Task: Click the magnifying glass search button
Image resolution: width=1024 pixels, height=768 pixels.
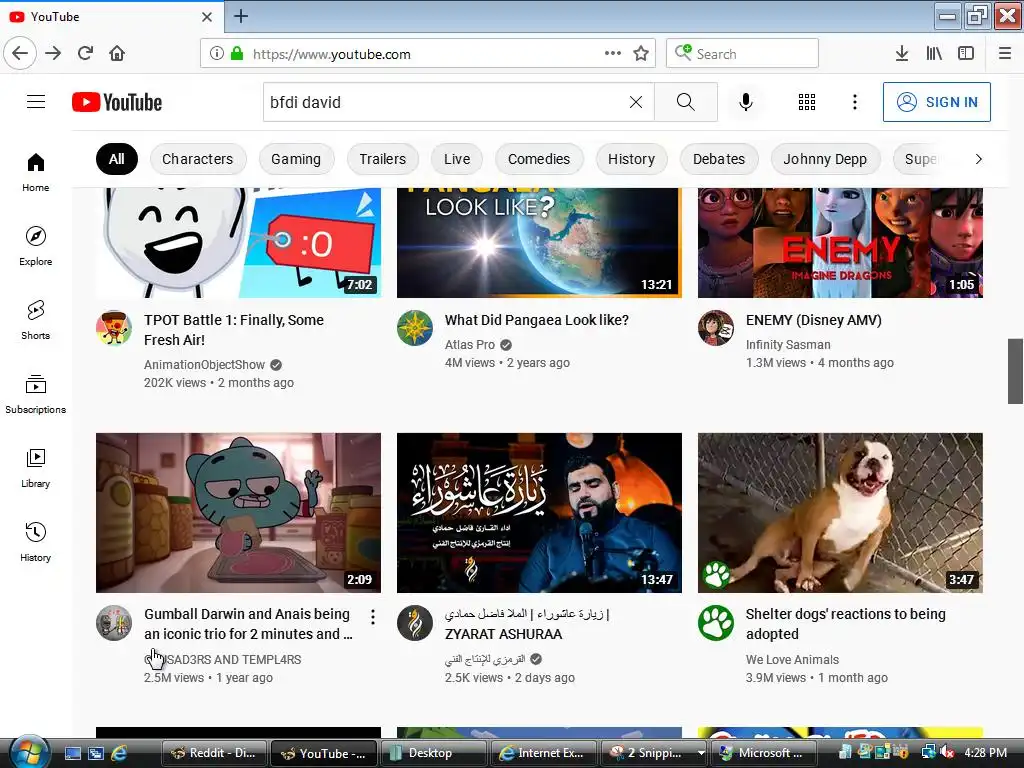Action: [x=686, y=102]
